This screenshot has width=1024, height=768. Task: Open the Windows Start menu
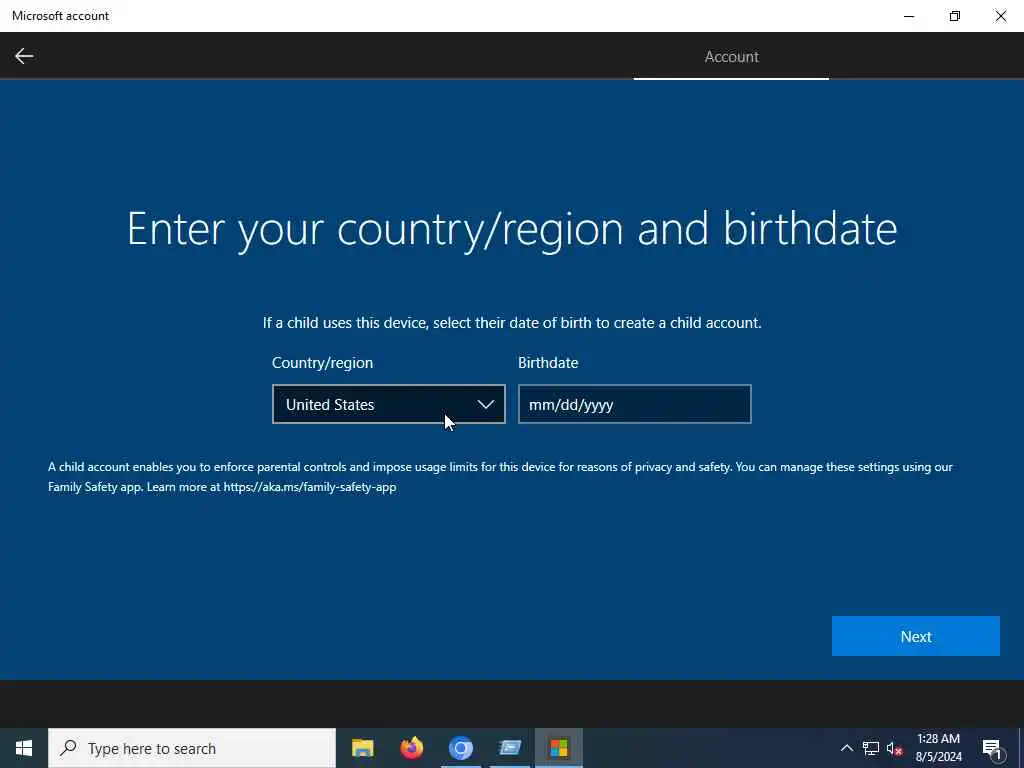(24, 748)
